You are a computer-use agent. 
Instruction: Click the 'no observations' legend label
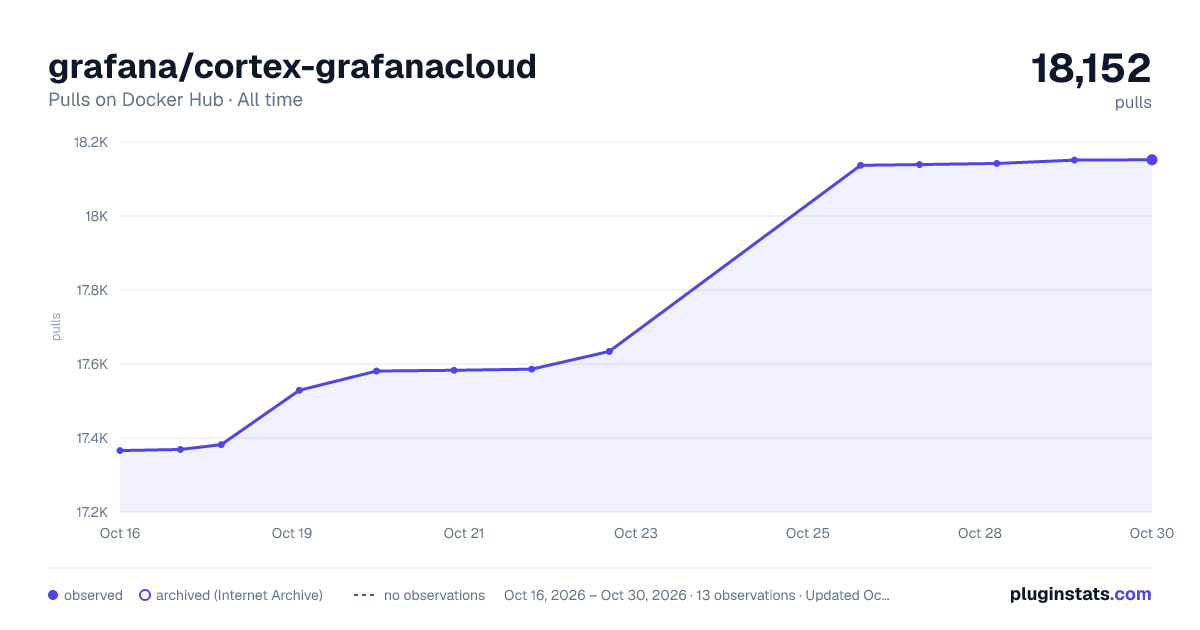[x=434, y=595]
